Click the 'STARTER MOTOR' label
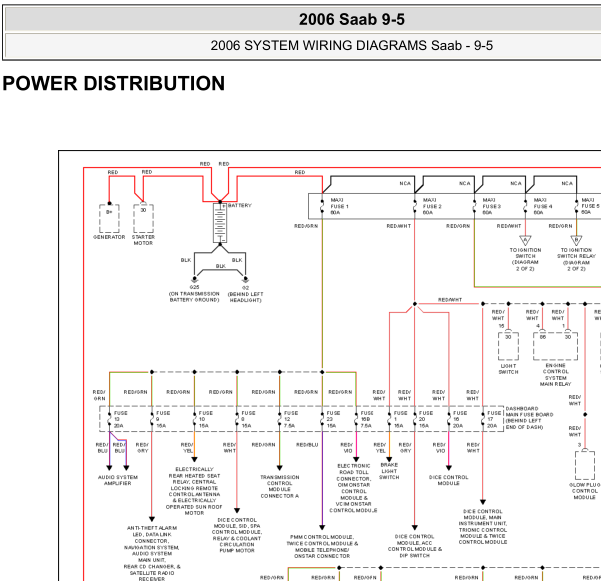601x581 pixels. point(143,240)
